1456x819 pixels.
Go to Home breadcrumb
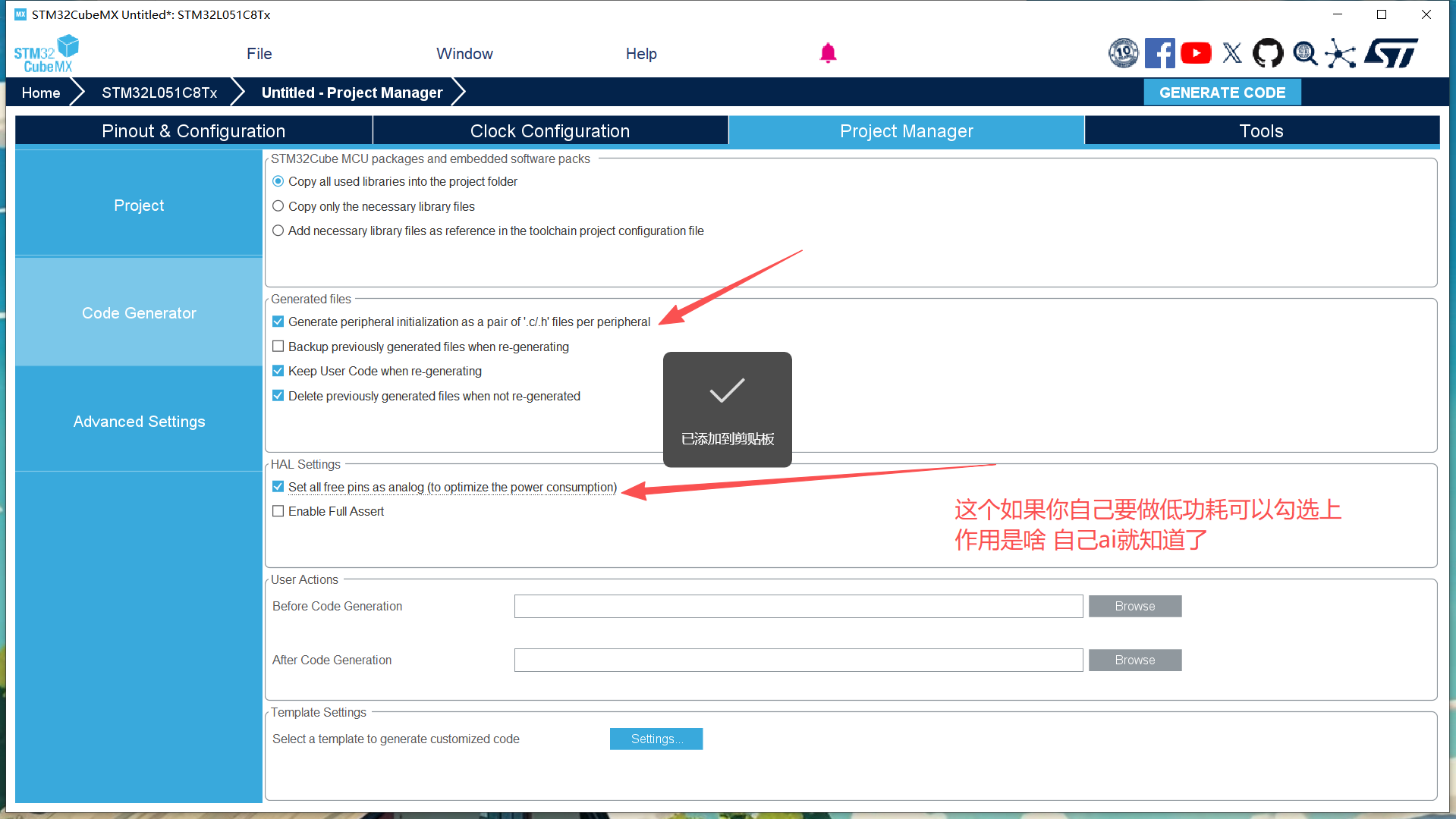tap(41, 93)
